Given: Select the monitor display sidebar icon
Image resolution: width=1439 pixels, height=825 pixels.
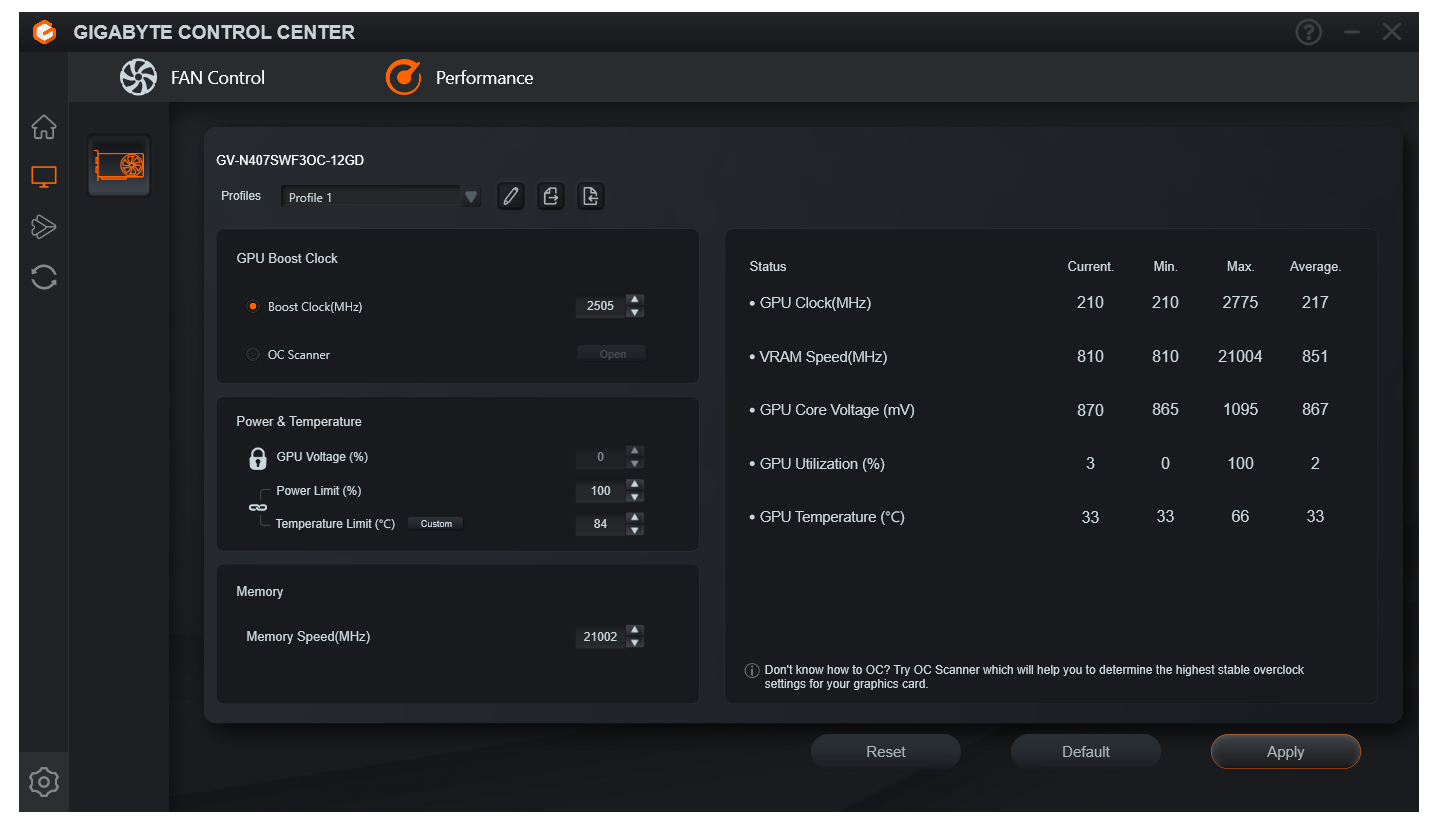Looking at the screenshot, I should 43,177.
